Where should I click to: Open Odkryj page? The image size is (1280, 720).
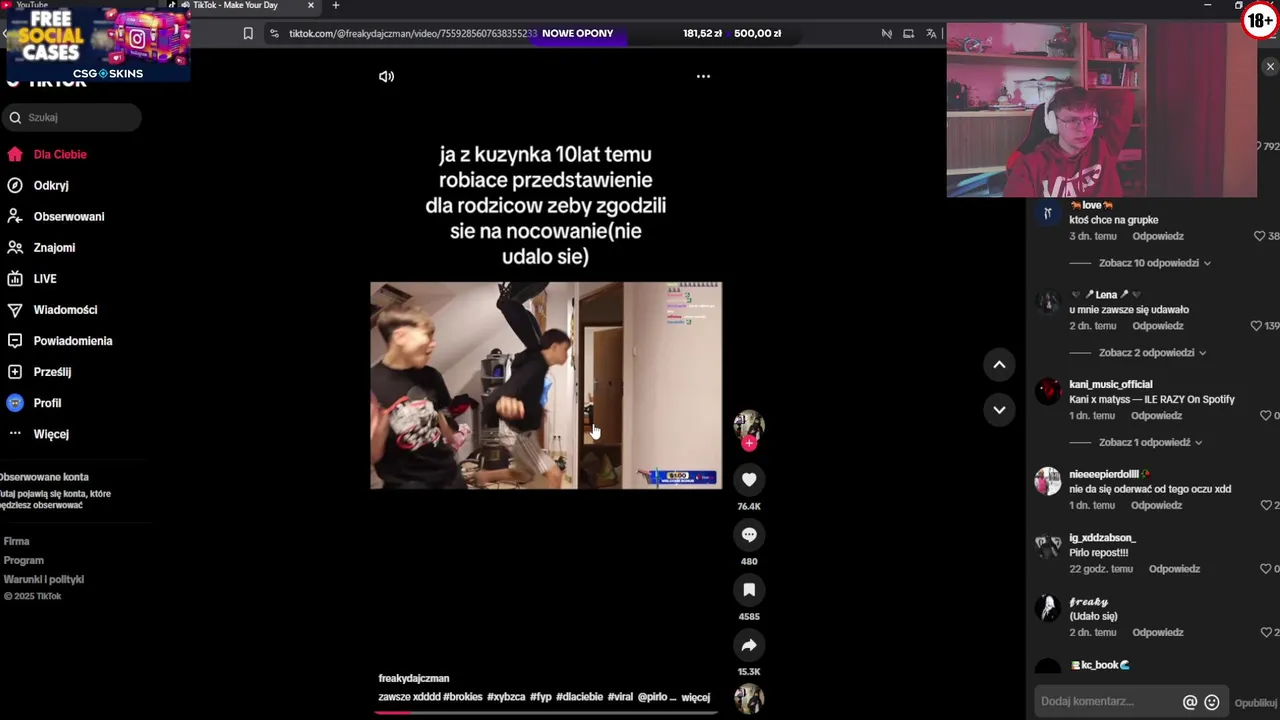pyautogui.click(x=51, y=186)
